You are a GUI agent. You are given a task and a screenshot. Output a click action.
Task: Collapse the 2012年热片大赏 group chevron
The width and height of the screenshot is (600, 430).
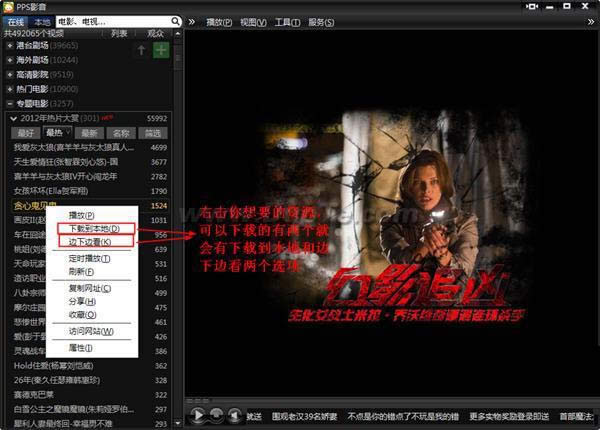click(13, 119)
